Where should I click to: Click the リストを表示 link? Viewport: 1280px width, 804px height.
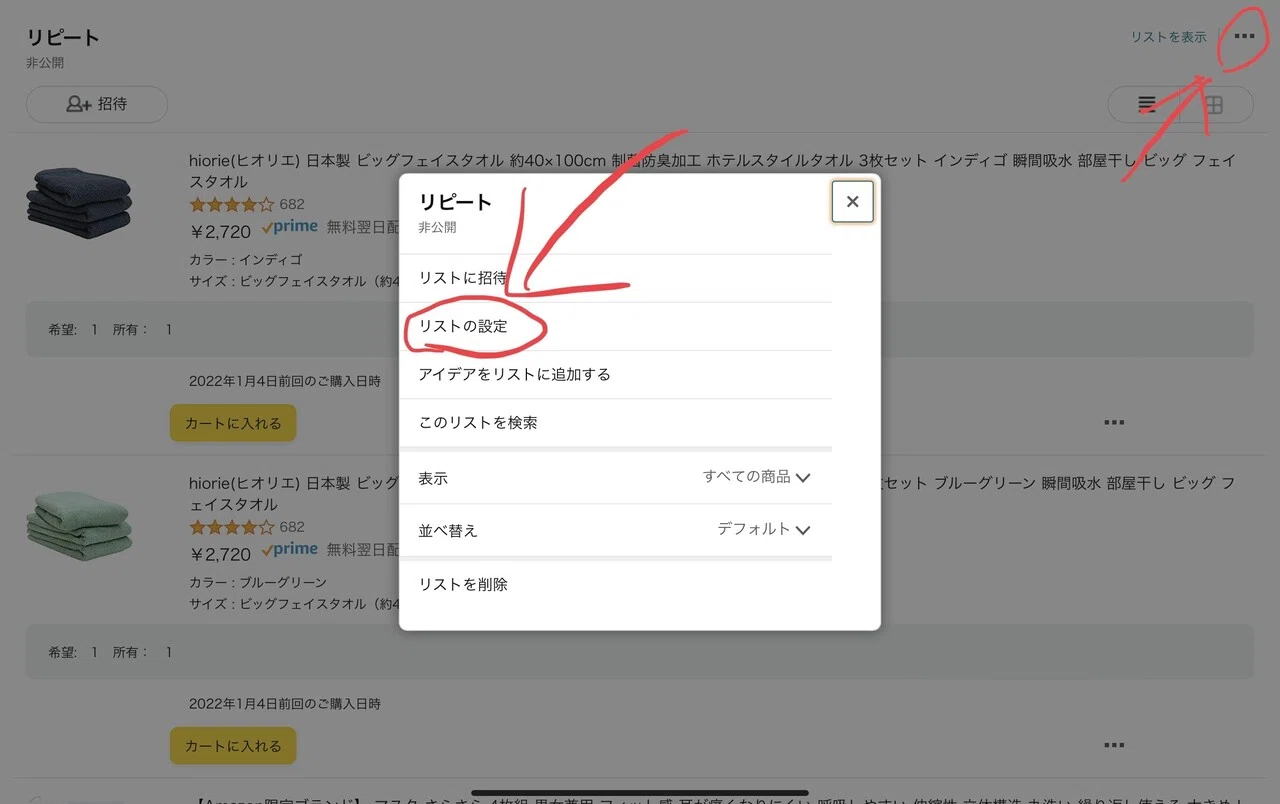click(1168, 37)
